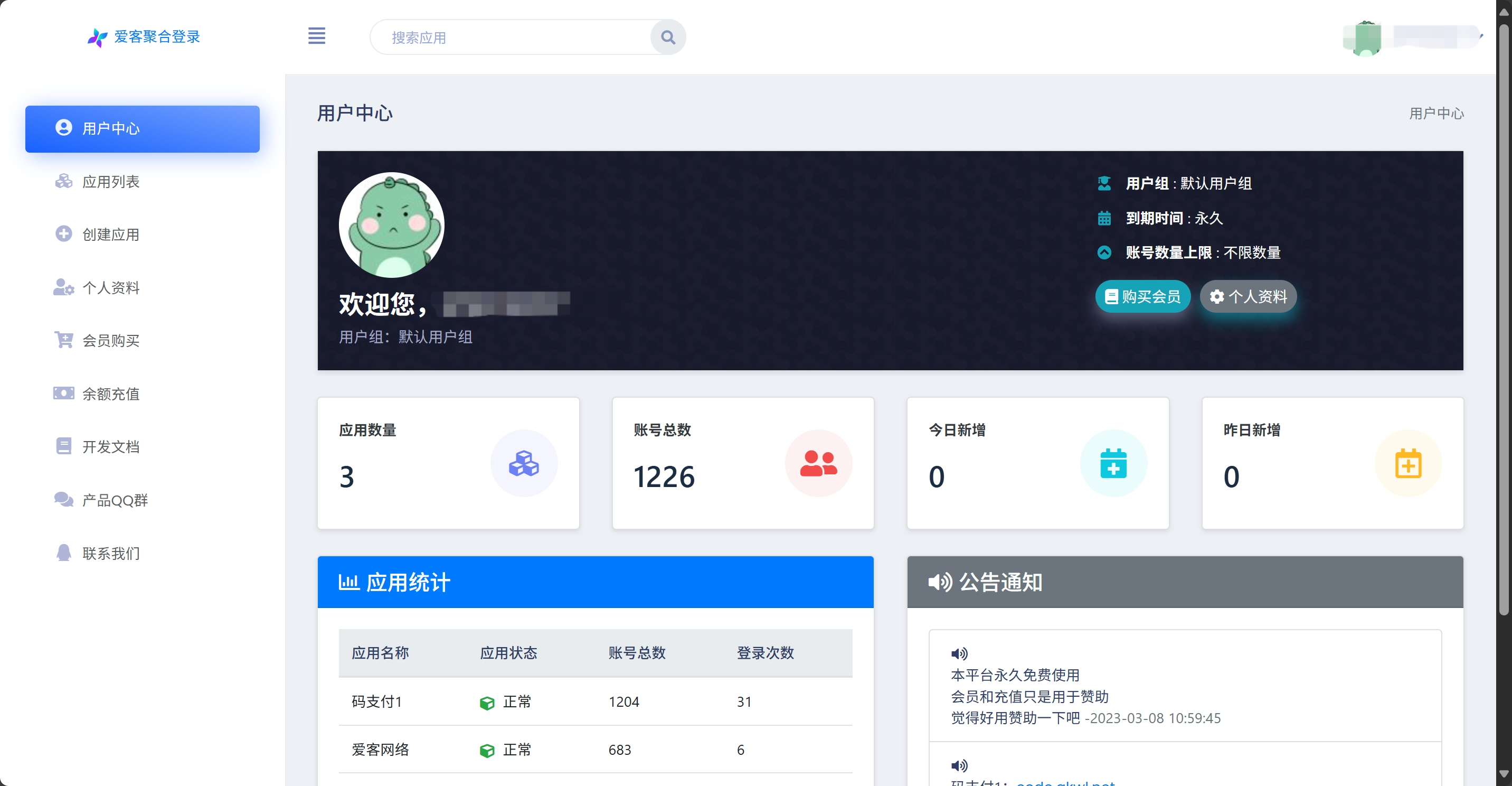Viewport: 1512px width, 786px height.
Task: Click the chat bubbles icon beside 产品QQ群
Action: (63, 499)
